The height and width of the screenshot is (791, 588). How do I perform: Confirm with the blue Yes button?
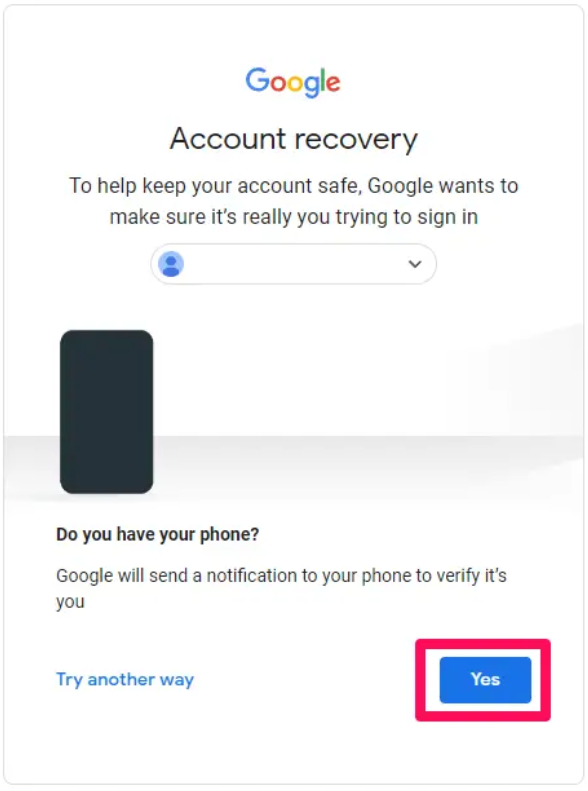coord(485,680)
